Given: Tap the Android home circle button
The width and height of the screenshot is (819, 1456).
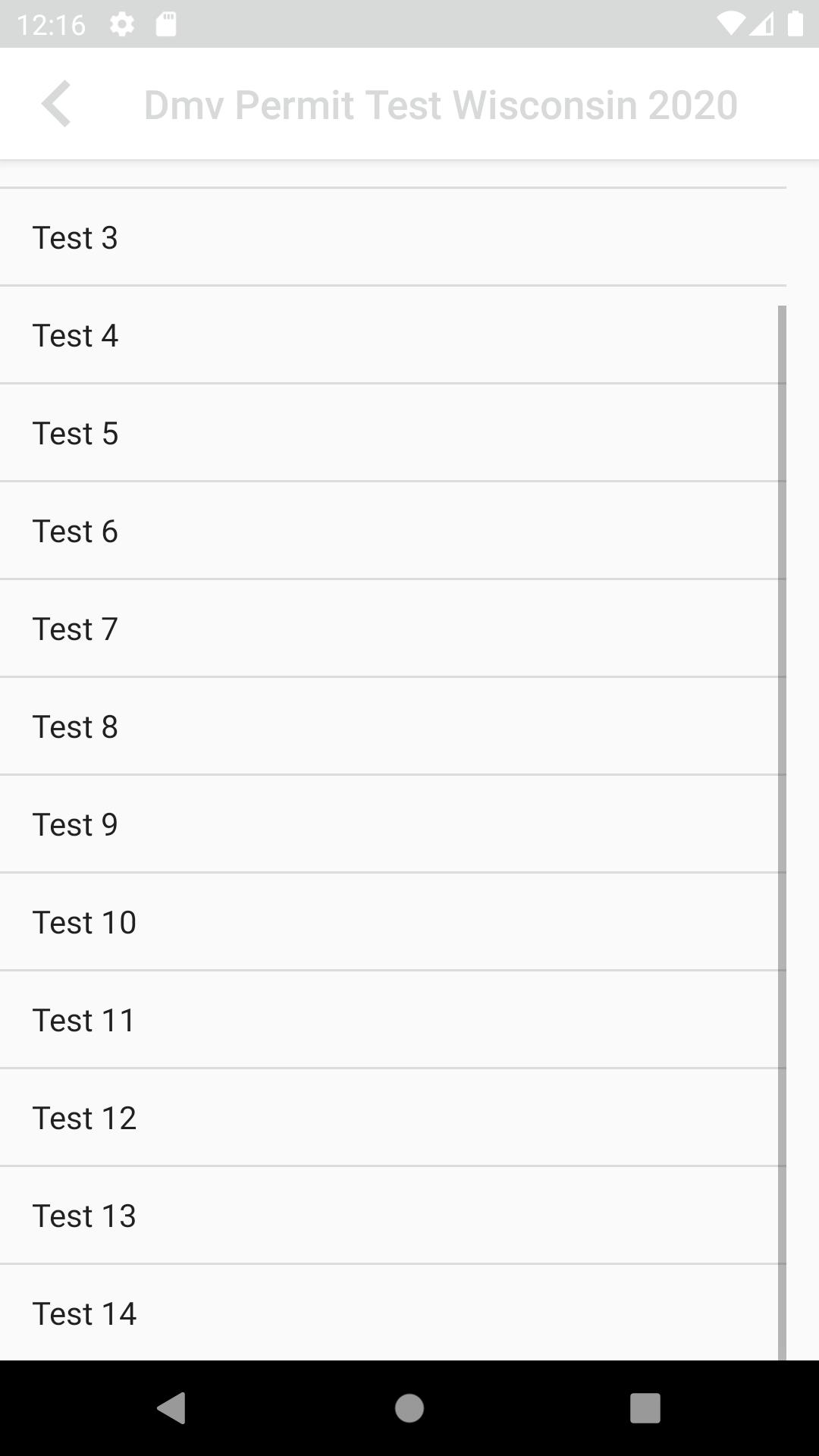Looking at the screenshot, I should (409, 1408).
